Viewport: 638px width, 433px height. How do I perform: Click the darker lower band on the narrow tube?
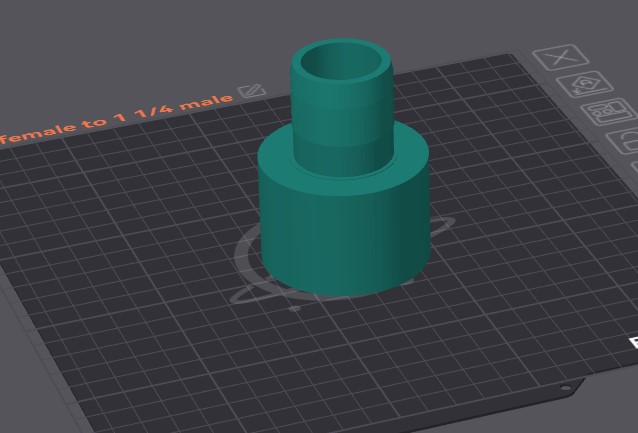tap(343, 159)
